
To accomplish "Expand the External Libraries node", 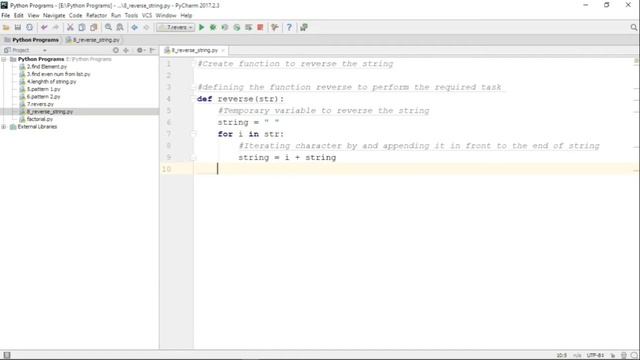I will (4, 127).
